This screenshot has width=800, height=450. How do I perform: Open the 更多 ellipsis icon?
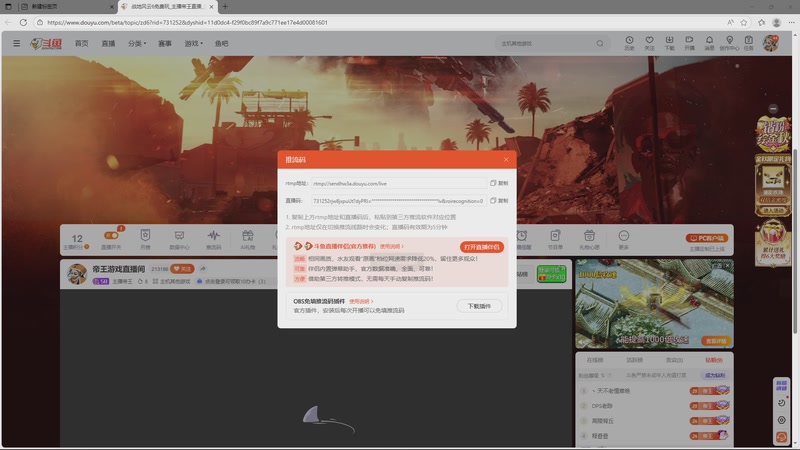[x=623, y=239]
